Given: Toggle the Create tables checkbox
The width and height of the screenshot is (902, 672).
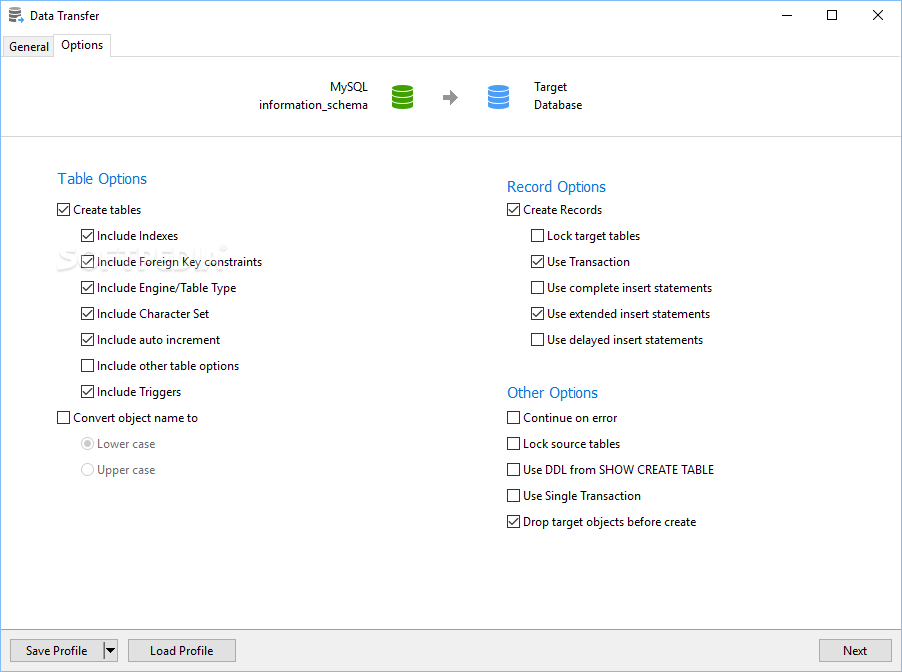Looking at the screenshot, I should click(x=63, y=209).
